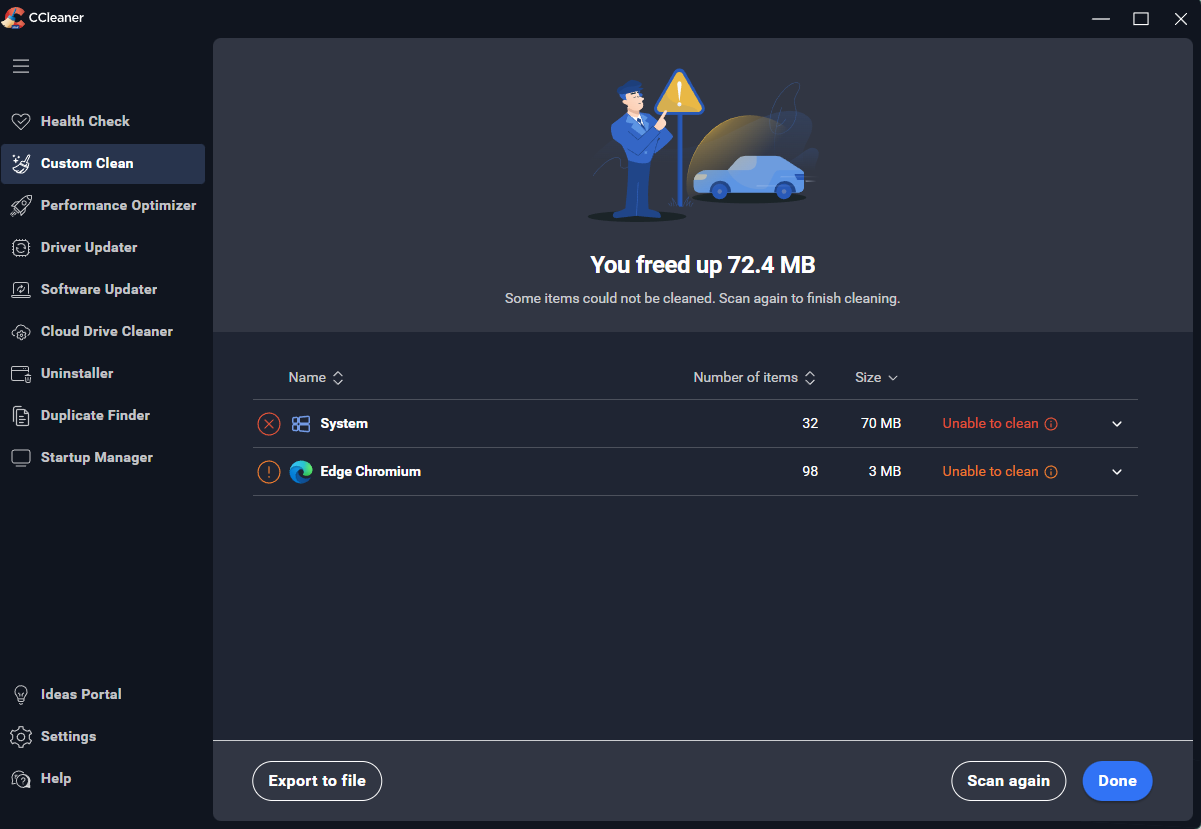The image size is (1201, 829).
Task: Click info icon beside System Unable to clean
Action: tap(1051, 424)
